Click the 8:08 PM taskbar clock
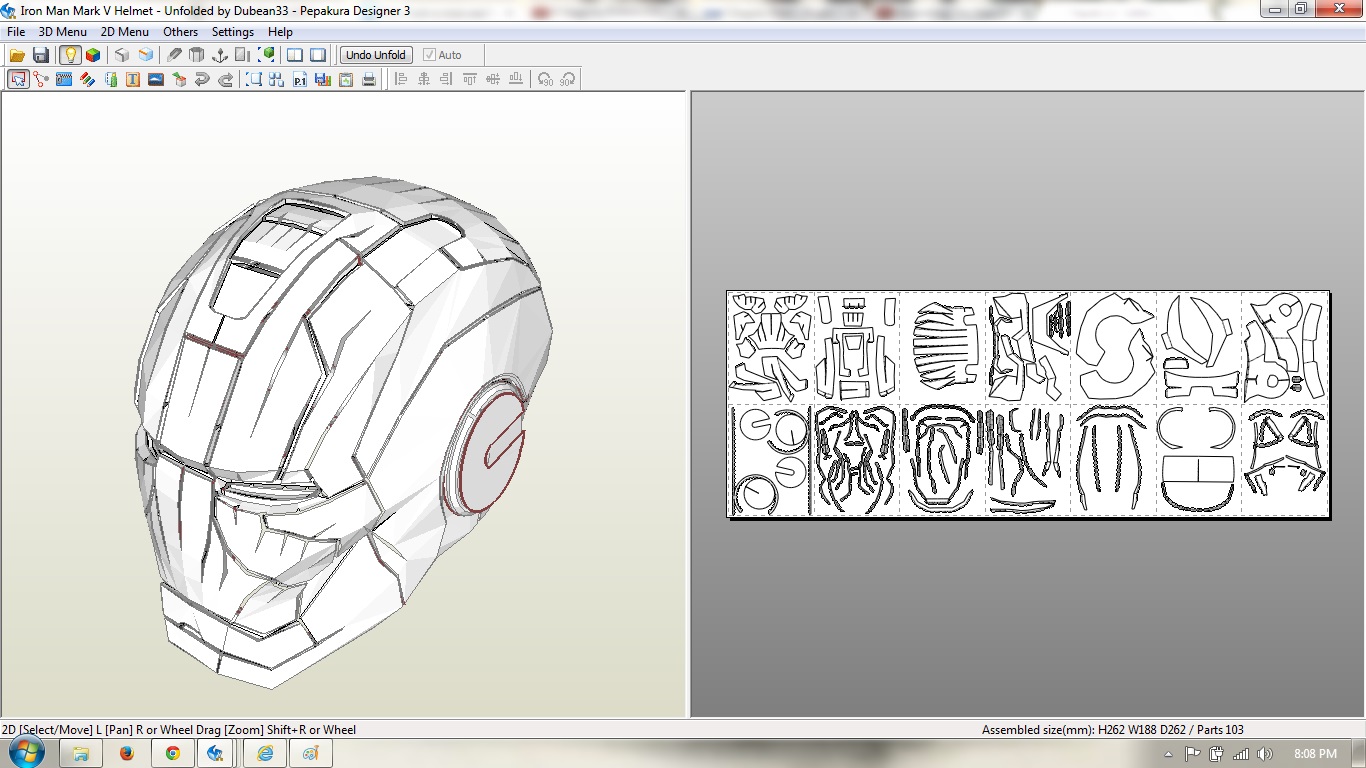 (x=1315, y=754)
